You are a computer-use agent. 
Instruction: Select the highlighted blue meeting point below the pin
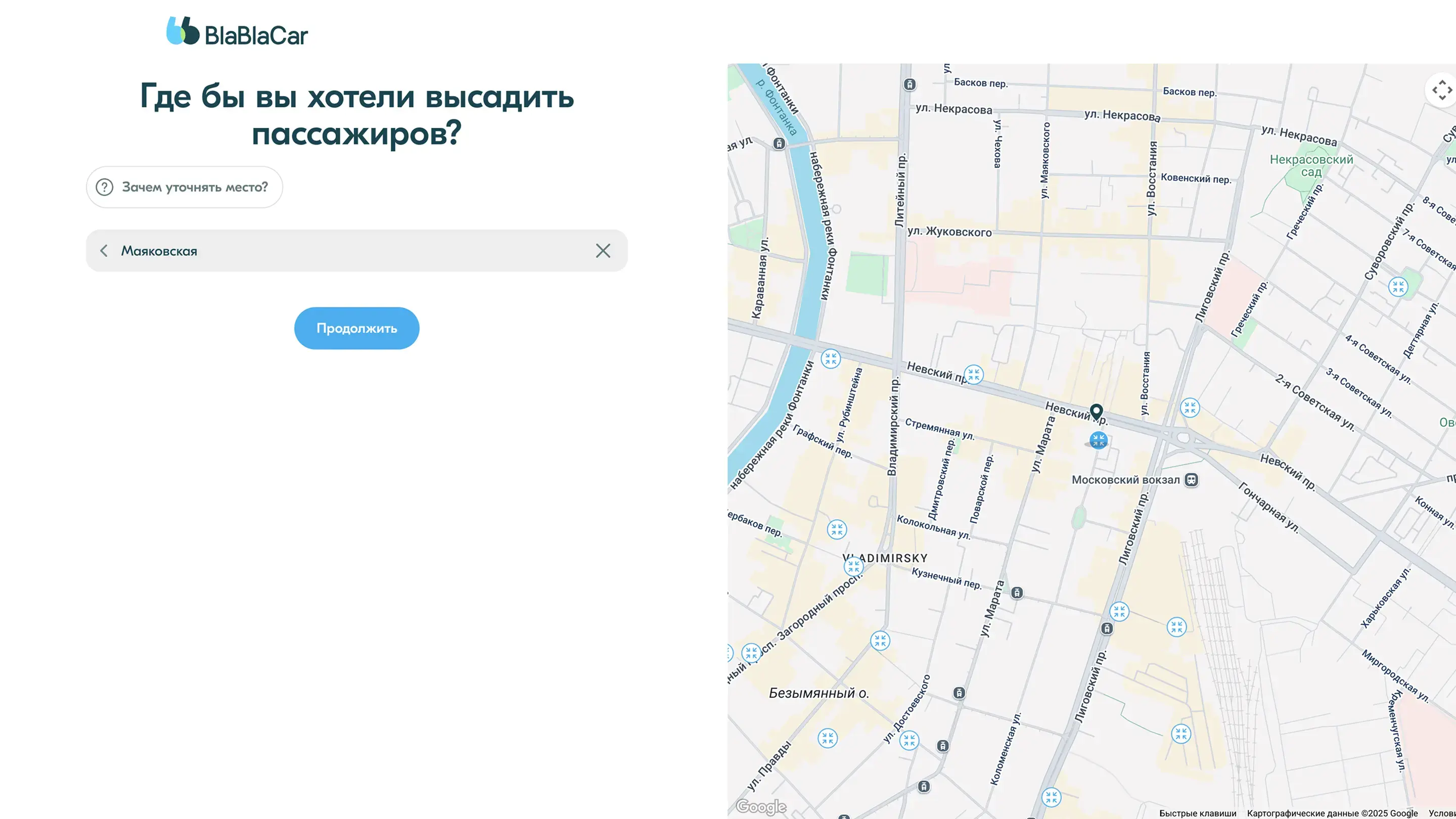pos(1098,440)
